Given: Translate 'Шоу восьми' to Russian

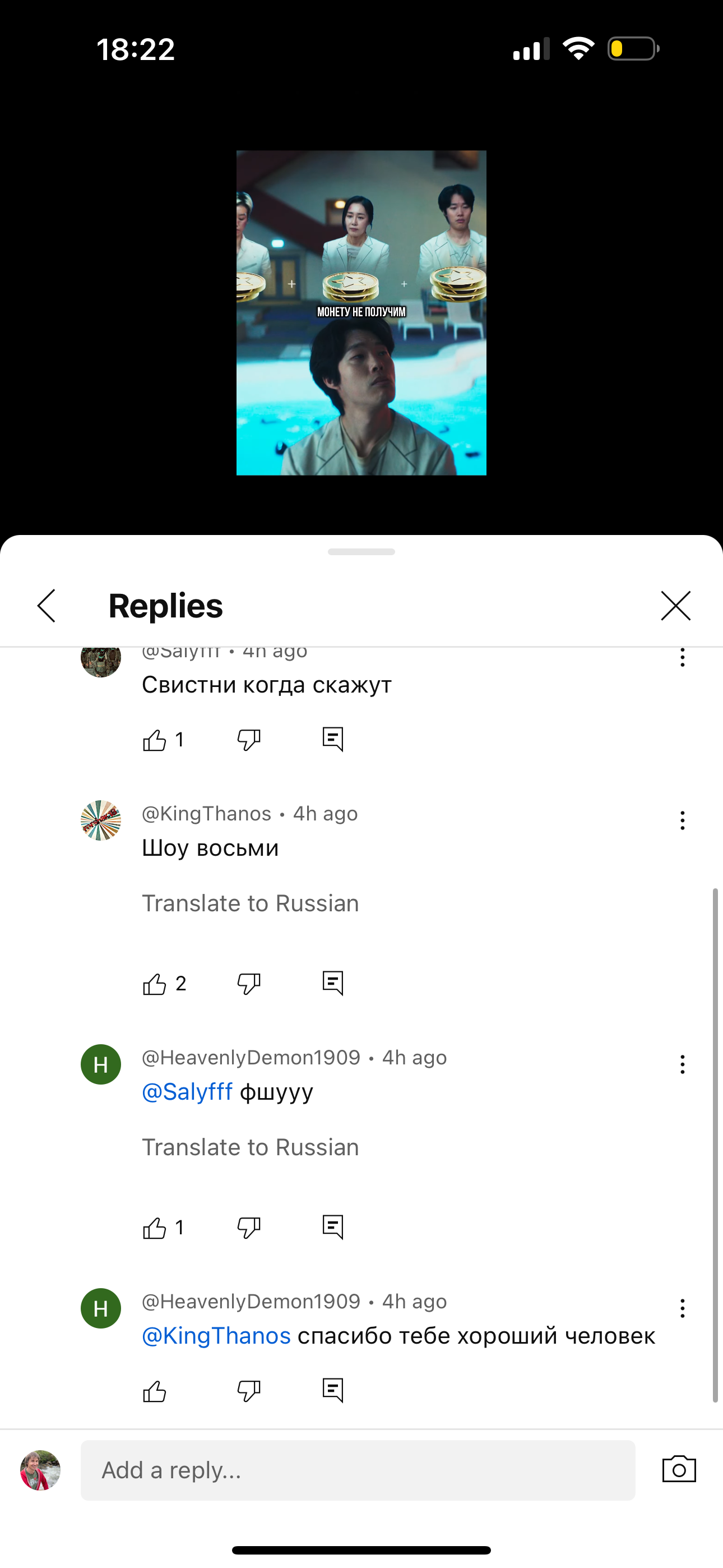Looking at the screenshot, I should coord(250,903).
